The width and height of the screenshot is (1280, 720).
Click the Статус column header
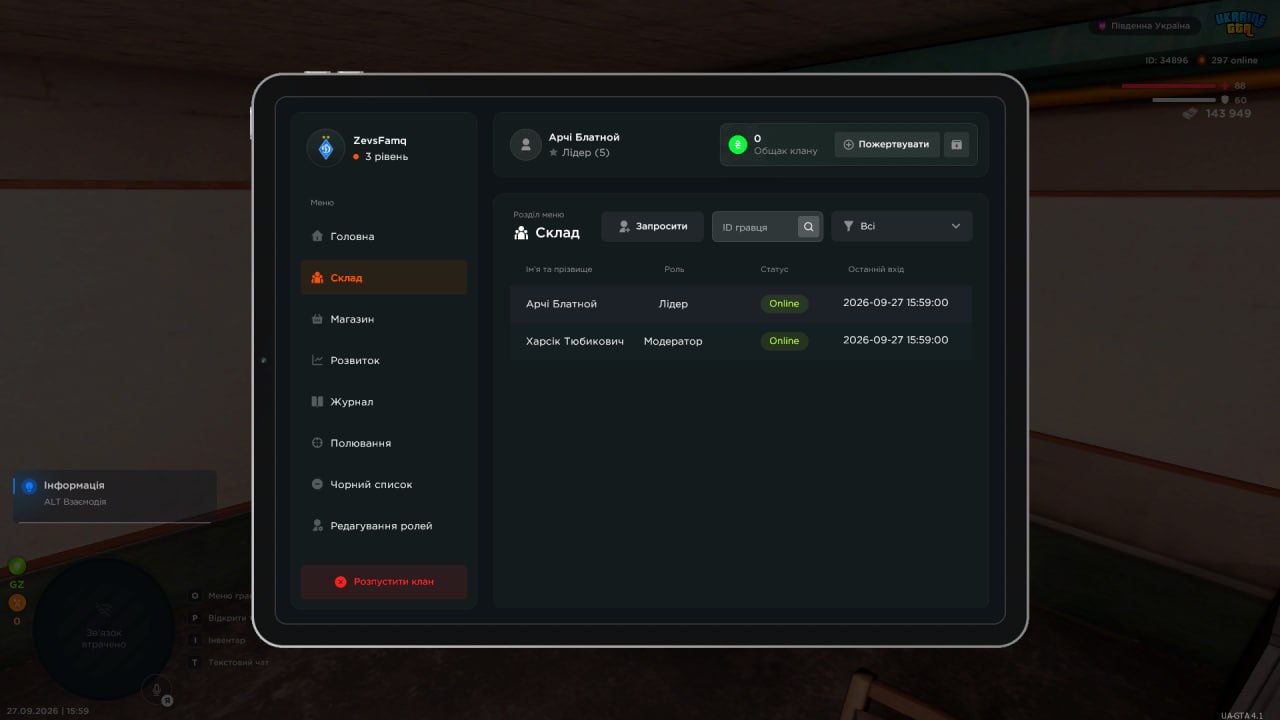coord(774,269)
